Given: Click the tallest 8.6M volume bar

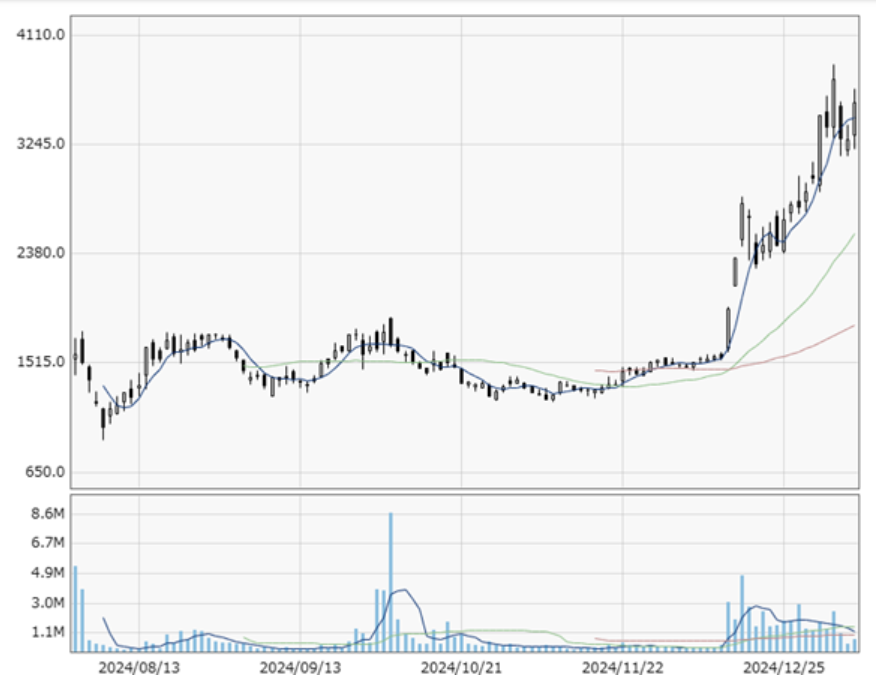Looking at the screenshot, I should 391,582.
